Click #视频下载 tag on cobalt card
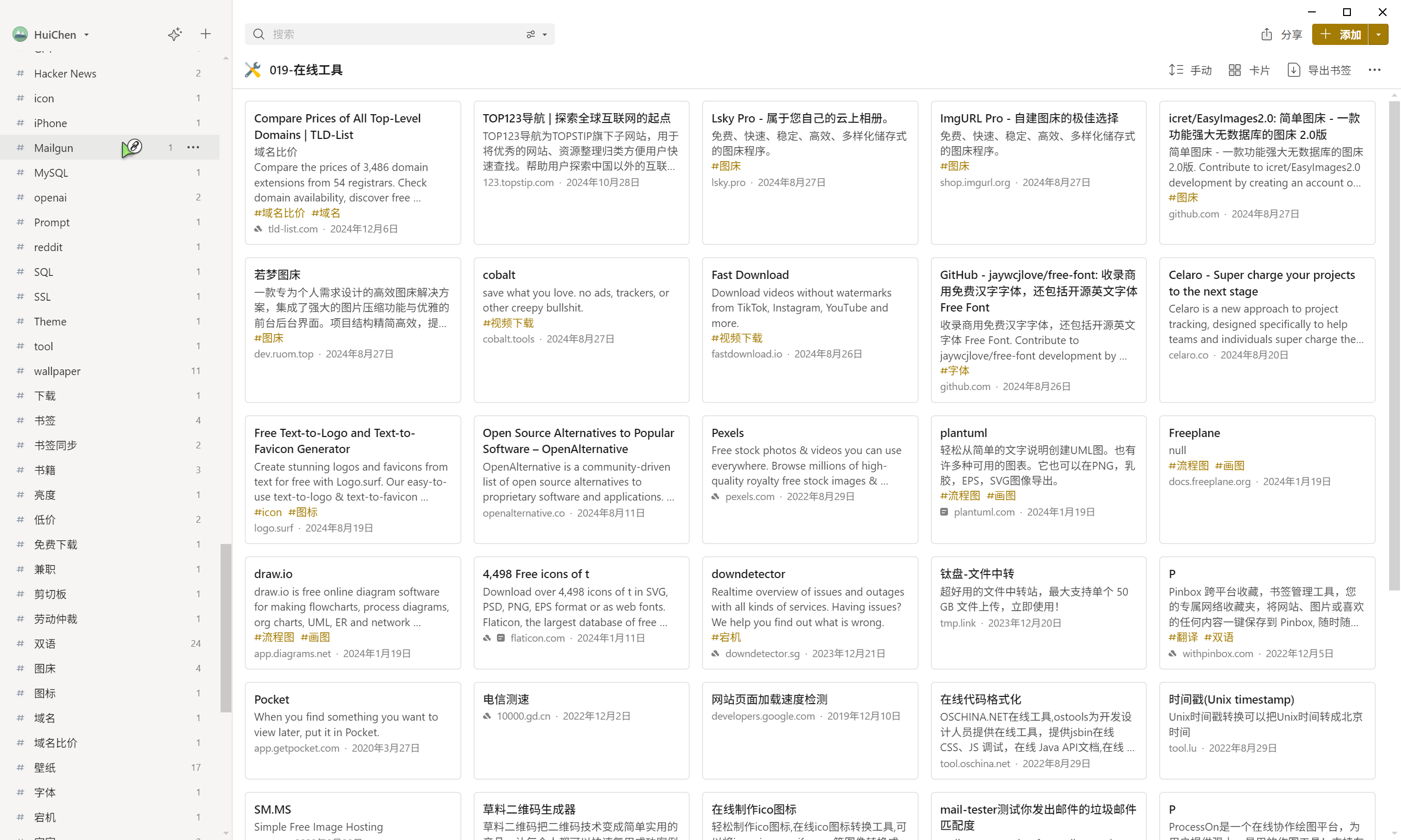The width and height of the screenshot is (1401, 840). tap(508, 323)
